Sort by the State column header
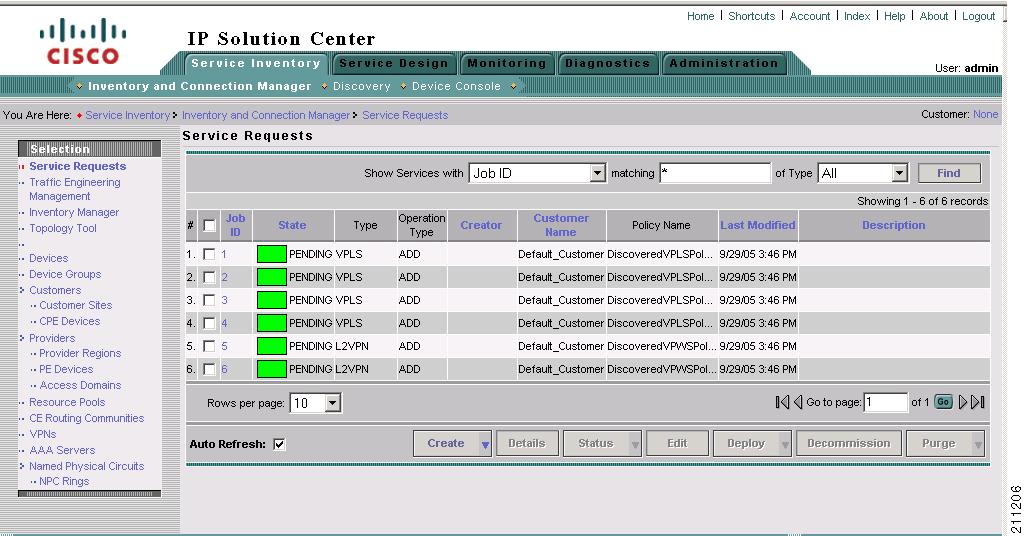This screenshot has width=1024, height=536. click(292, 225)
